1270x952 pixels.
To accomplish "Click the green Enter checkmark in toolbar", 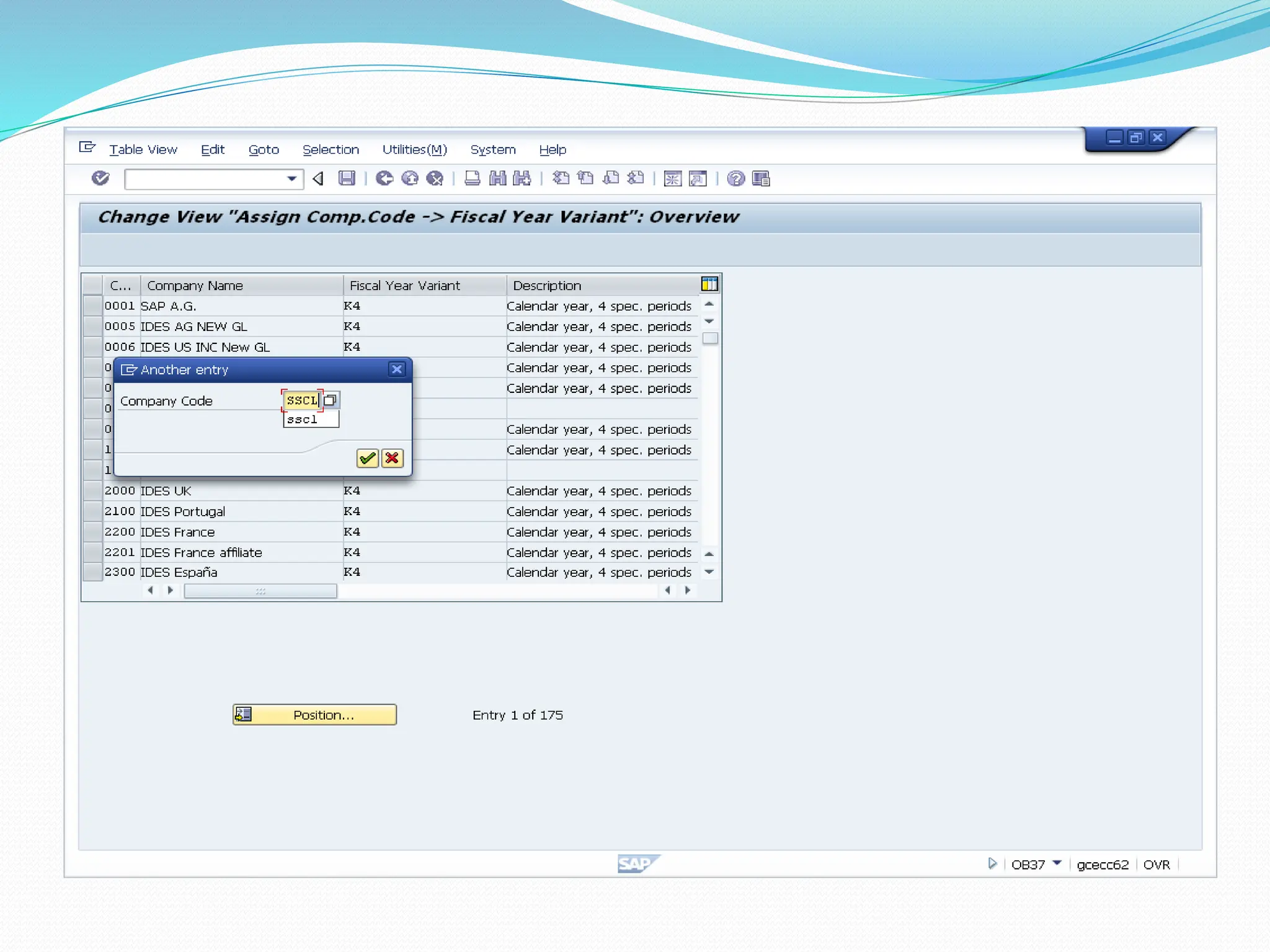I will (x=100, y=178).
